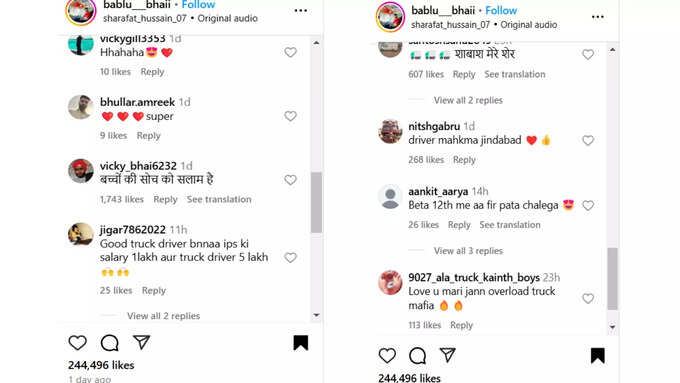Like nitshgabru's comment heart
This screenshot has width=680, height=383.
[588, 140]
